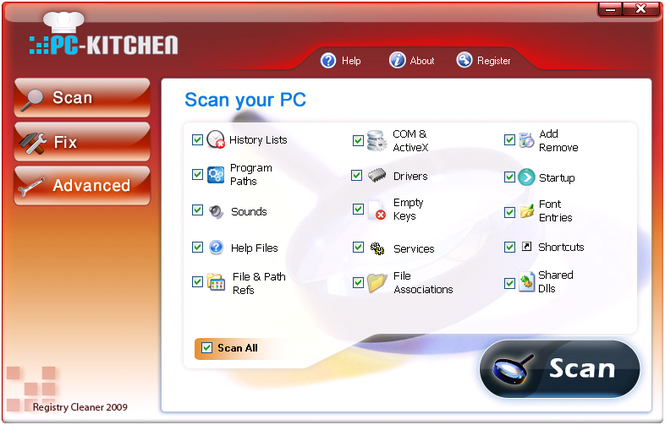Click the Registry Cleaner 2009 text
Viewport: 665px width, 425px height.
point(80,407)
